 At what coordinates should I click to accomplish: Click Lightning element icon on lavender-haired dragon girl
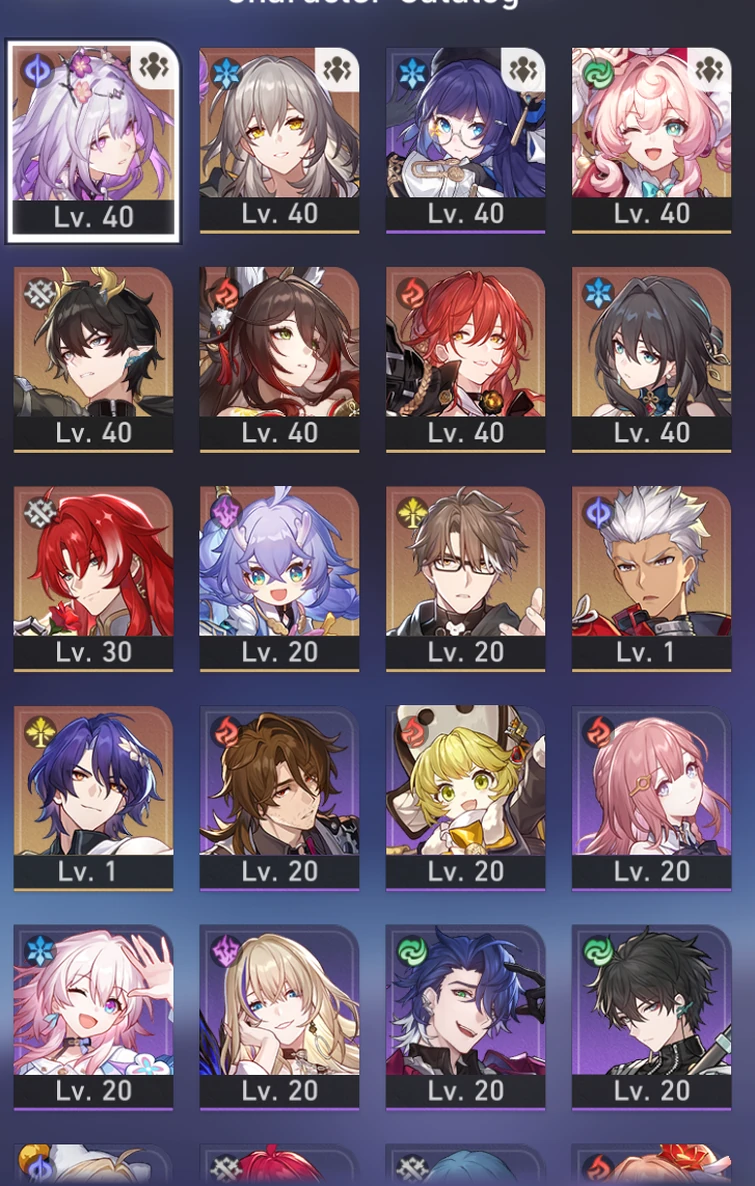coord(226,511)
